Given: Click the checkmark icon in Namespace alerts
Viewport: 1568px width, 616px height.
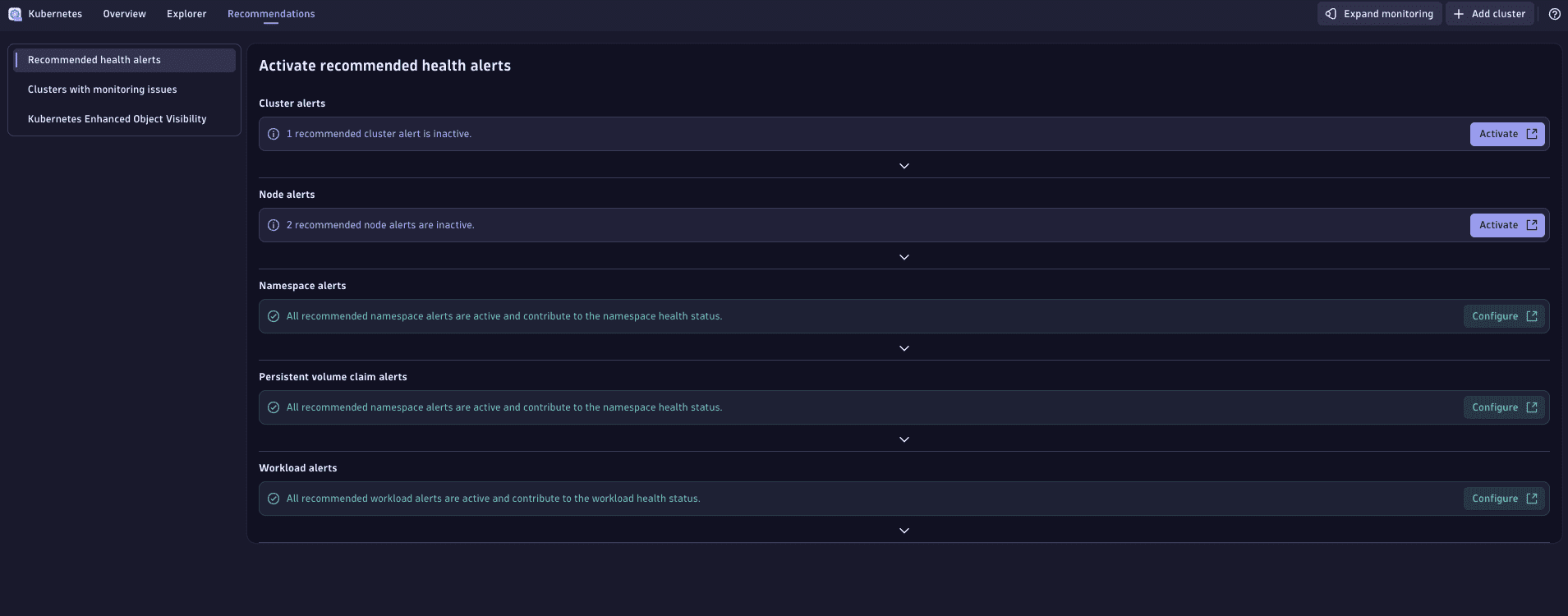Looking at the screenshot, I should 274,316.
